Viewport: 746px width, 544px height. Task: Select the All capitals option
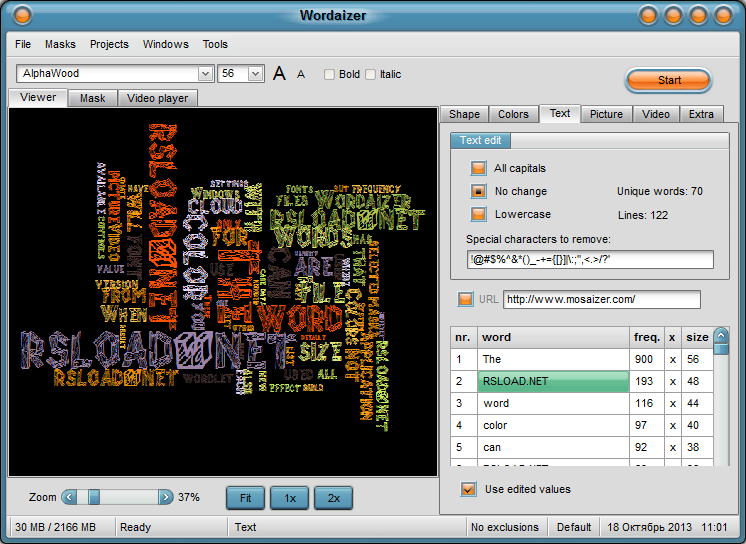pos(478,168)
